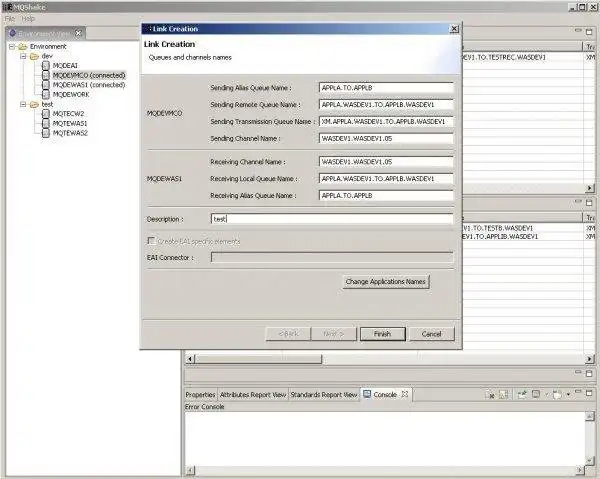Toggle scroll lock in Console toolbar
Screen dimensions: 600x479
(504, 394)
